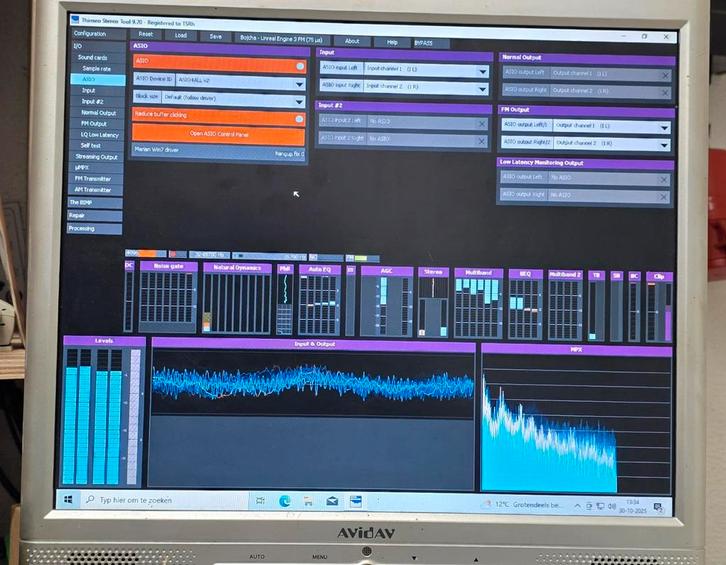Toggle the ASIO enable switch
The image size is (726, 565).
click(x=299, y=65)
